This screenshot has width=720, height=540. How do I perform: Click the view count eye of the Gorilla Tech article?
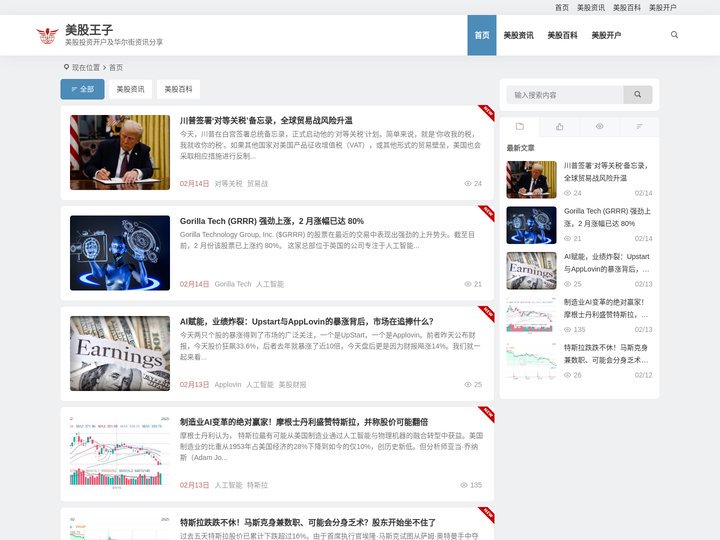click(467, 284)
